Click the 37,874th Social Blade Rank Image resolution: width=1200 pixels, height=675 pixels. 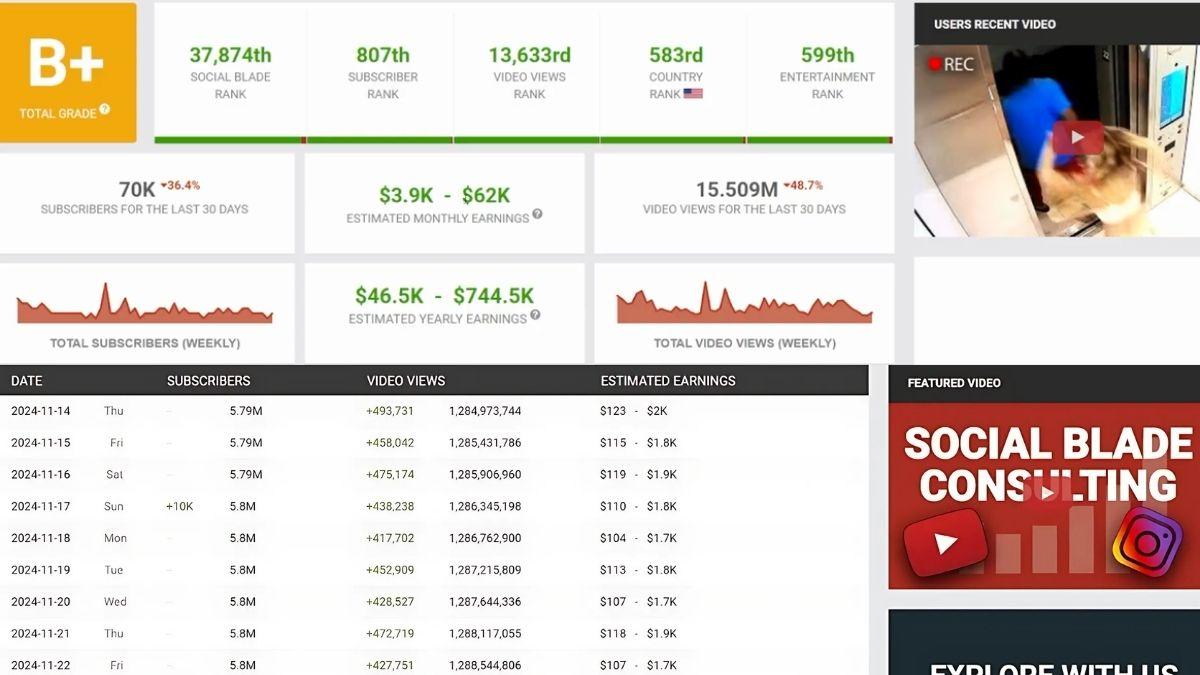[x=230, y=55]
